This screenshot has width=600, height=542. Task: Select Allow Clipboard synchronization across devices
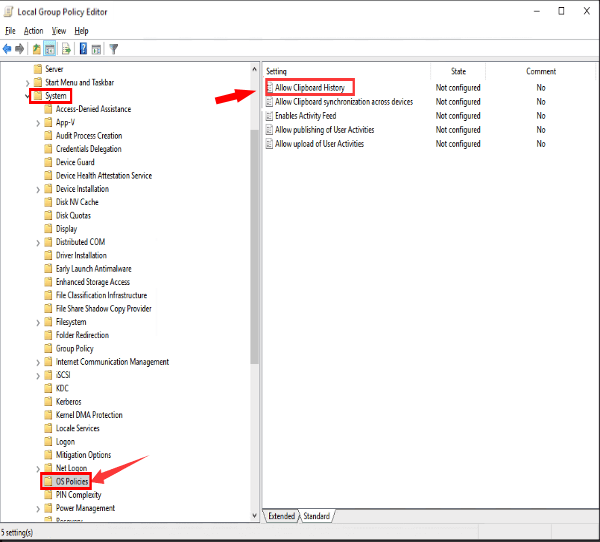click(x=344, y=102)
